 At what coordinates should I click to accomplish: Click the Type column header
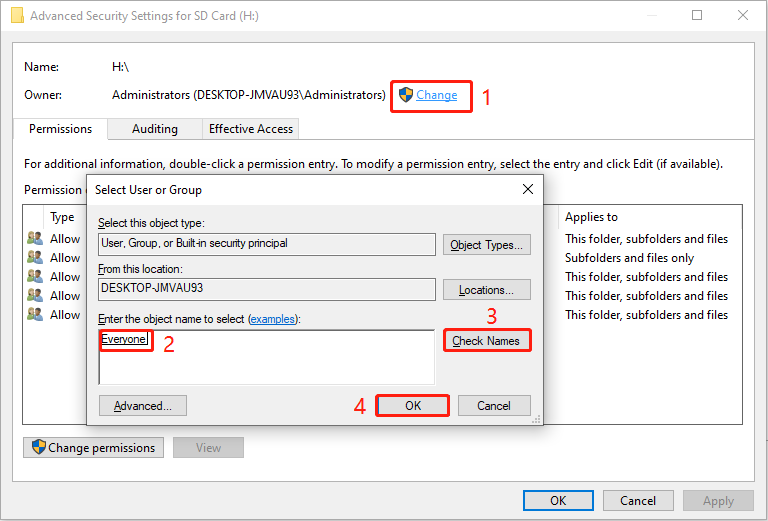pos(62,217)
